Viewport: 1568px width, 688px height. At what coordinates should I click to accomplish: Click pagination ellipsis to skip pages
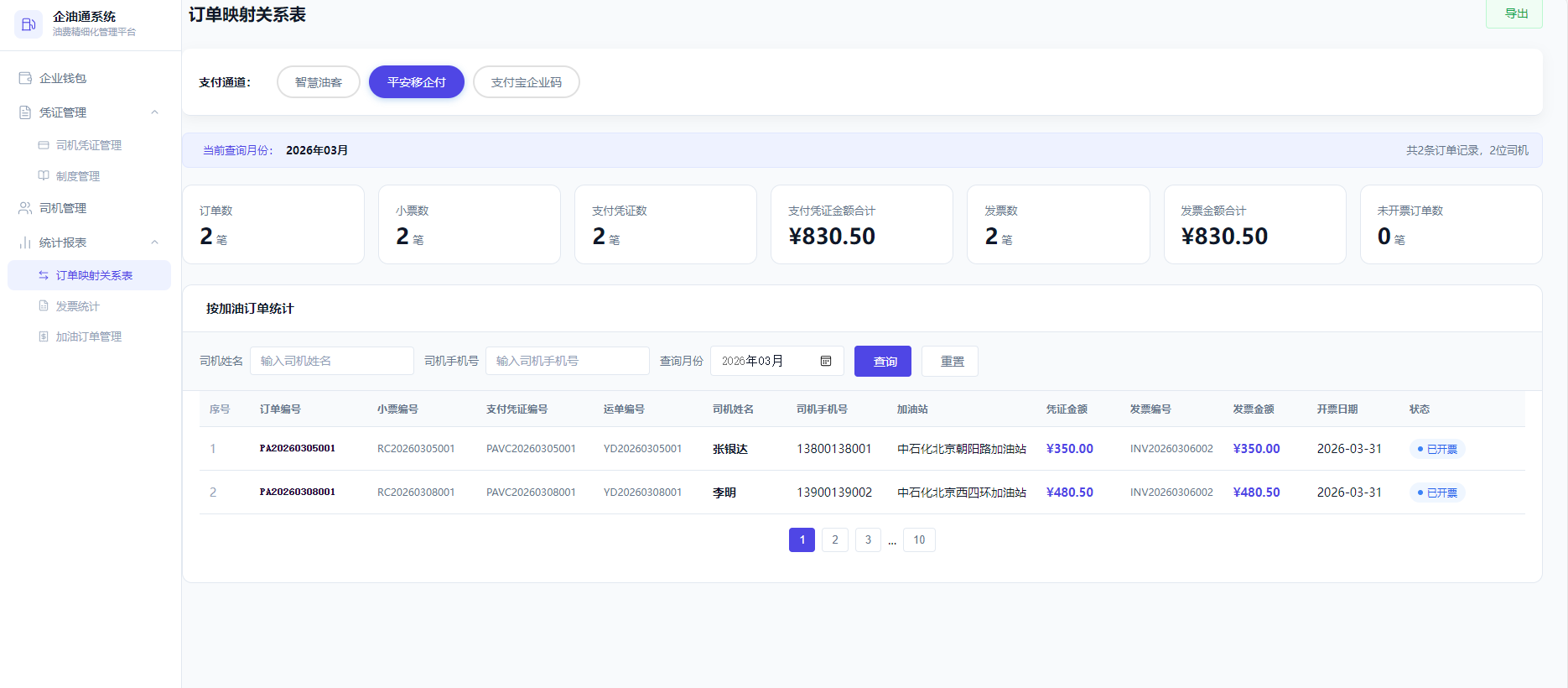(x=892, y=541)
